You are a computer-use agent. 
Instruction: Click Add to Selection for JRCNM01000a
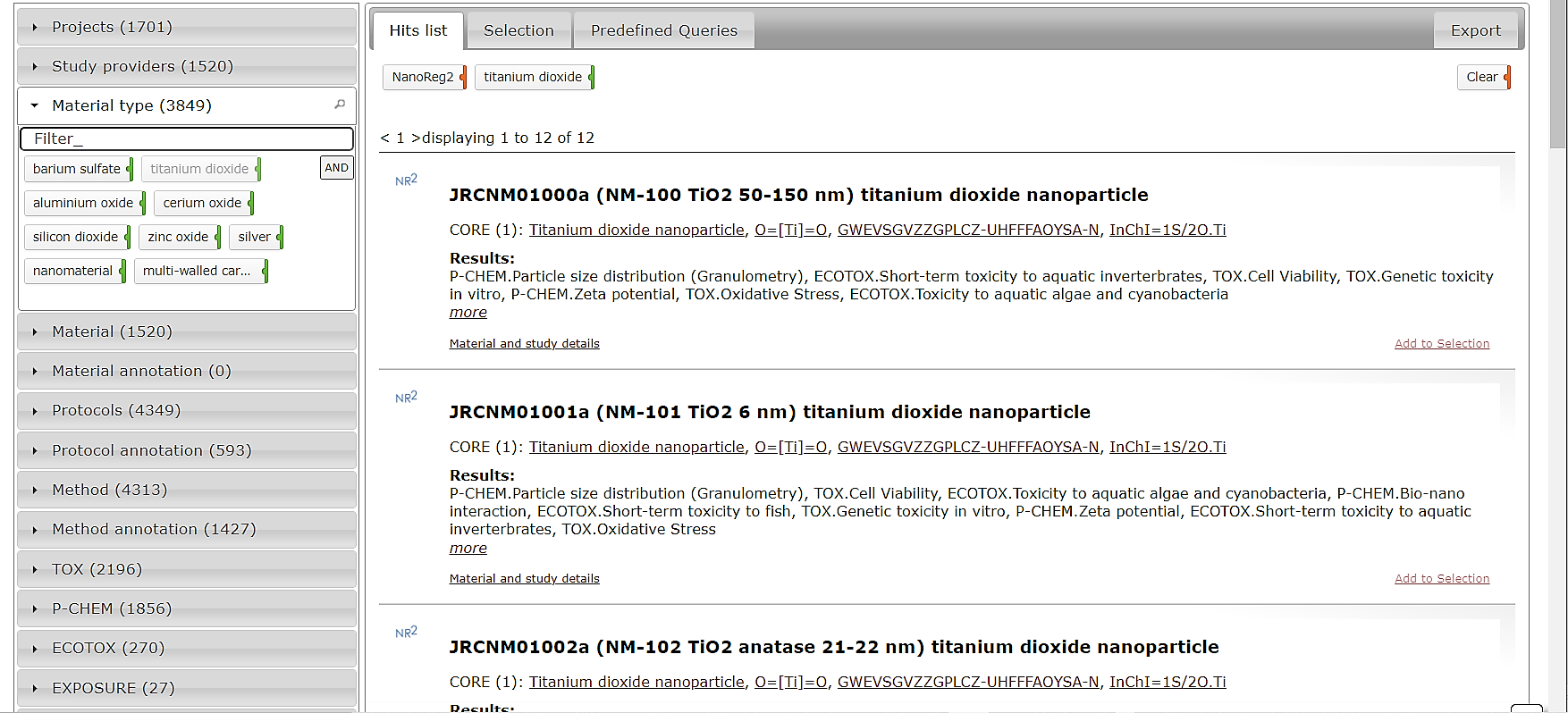[1441, 344]
